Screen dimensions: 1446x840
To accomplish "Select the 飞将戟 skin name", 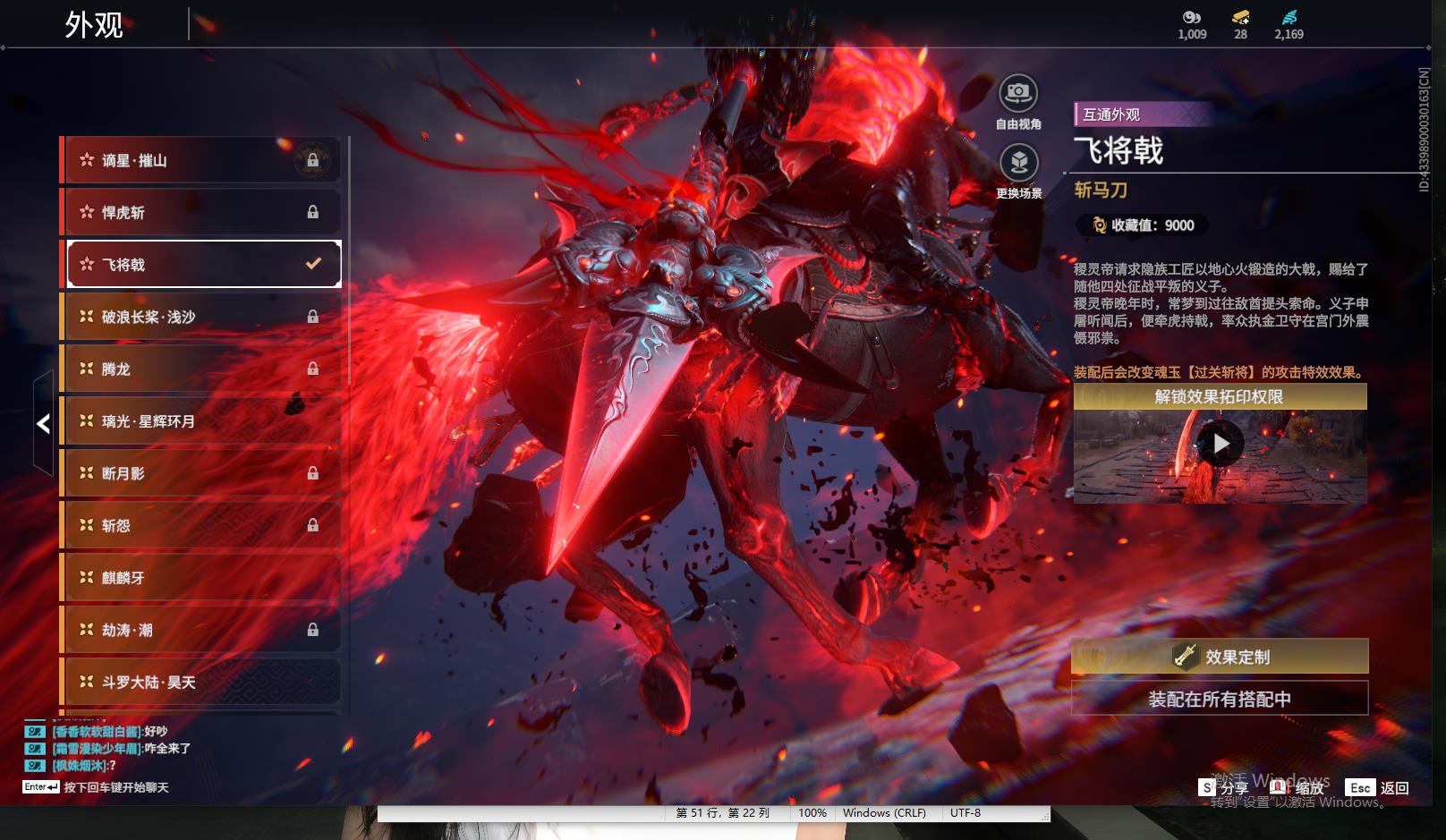I will pos(123,265).
